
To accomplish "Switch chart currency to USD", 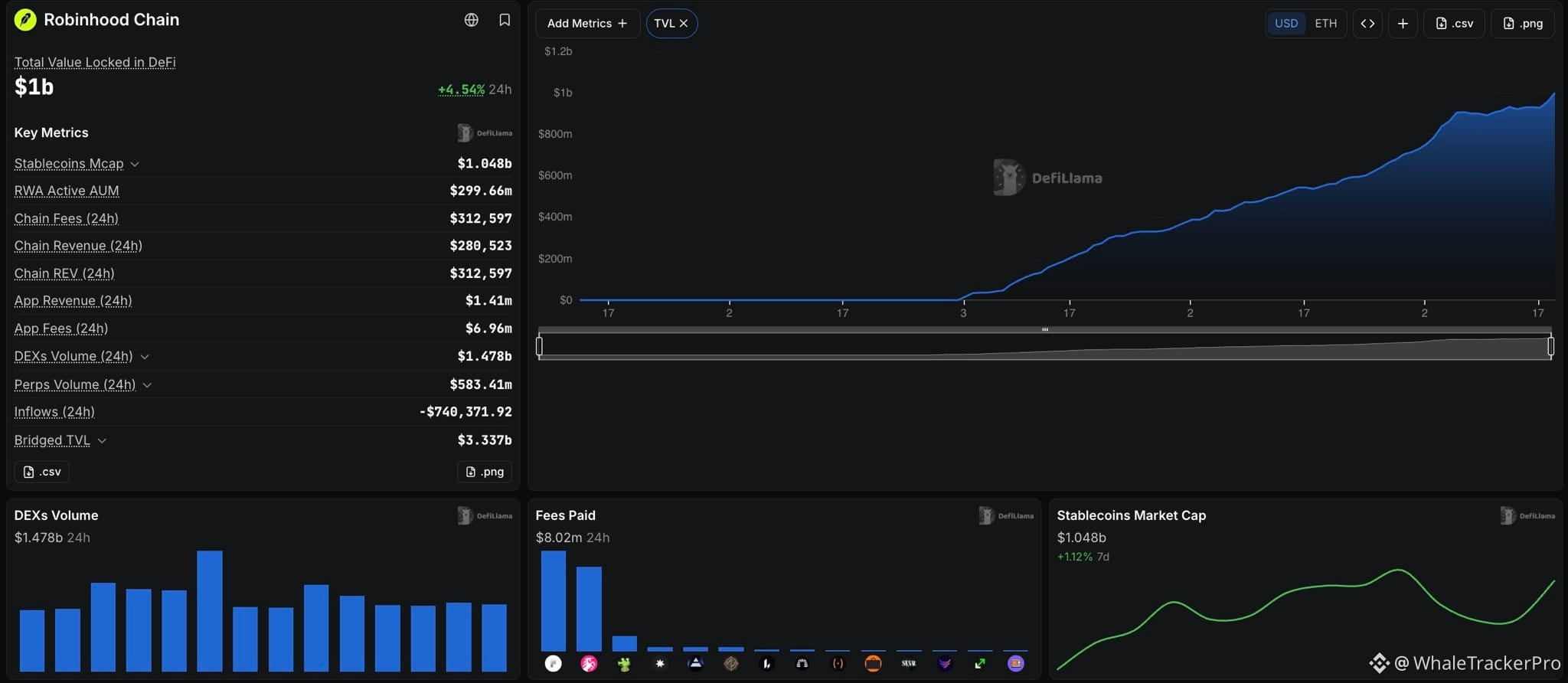I will click(x=1286, y=24).
